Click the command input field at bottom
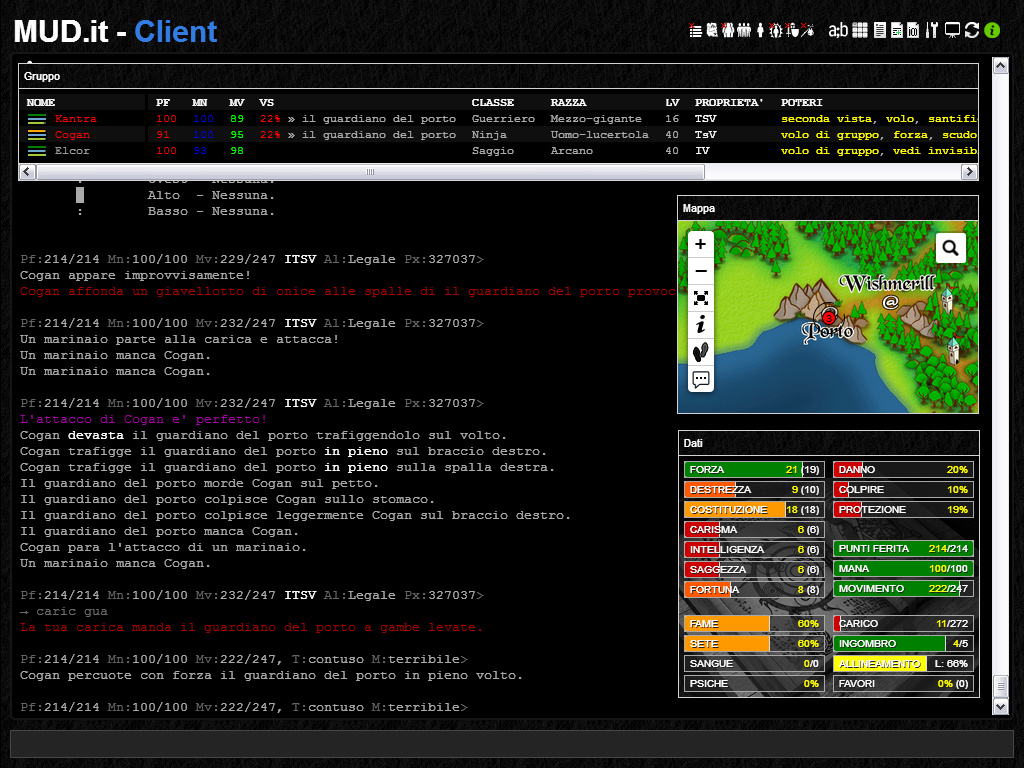 click(x=511, y=744)
